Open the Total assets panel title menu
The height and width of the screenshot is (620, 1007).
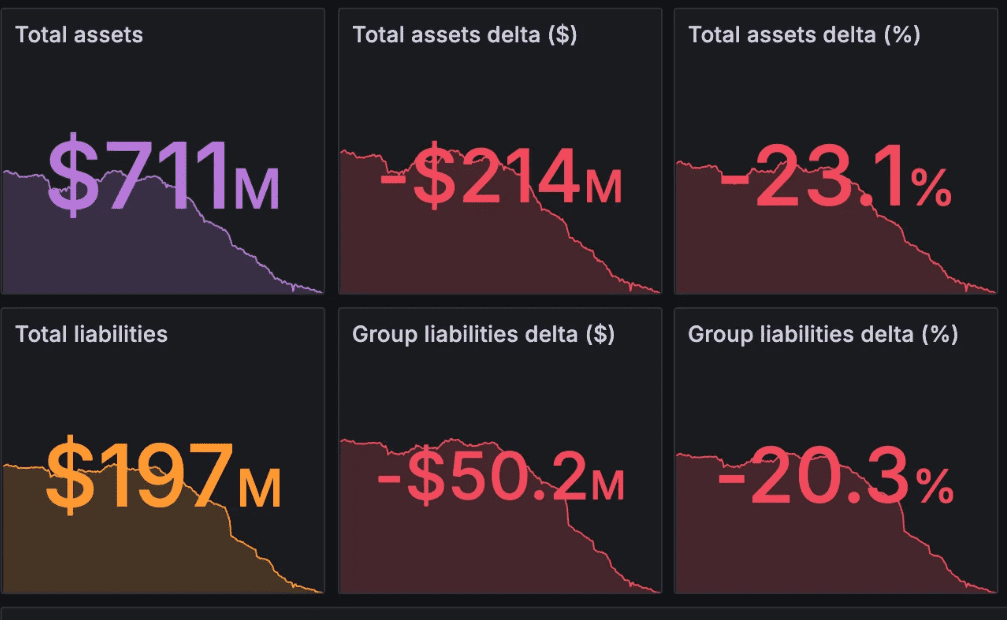tap(79, 35)
